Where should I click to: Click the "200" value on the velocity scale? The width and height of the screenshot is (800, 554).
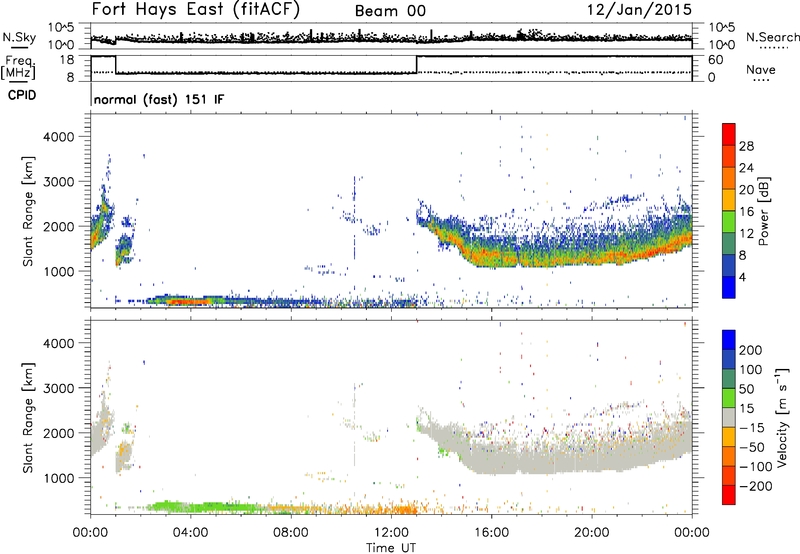click(750, 350)
